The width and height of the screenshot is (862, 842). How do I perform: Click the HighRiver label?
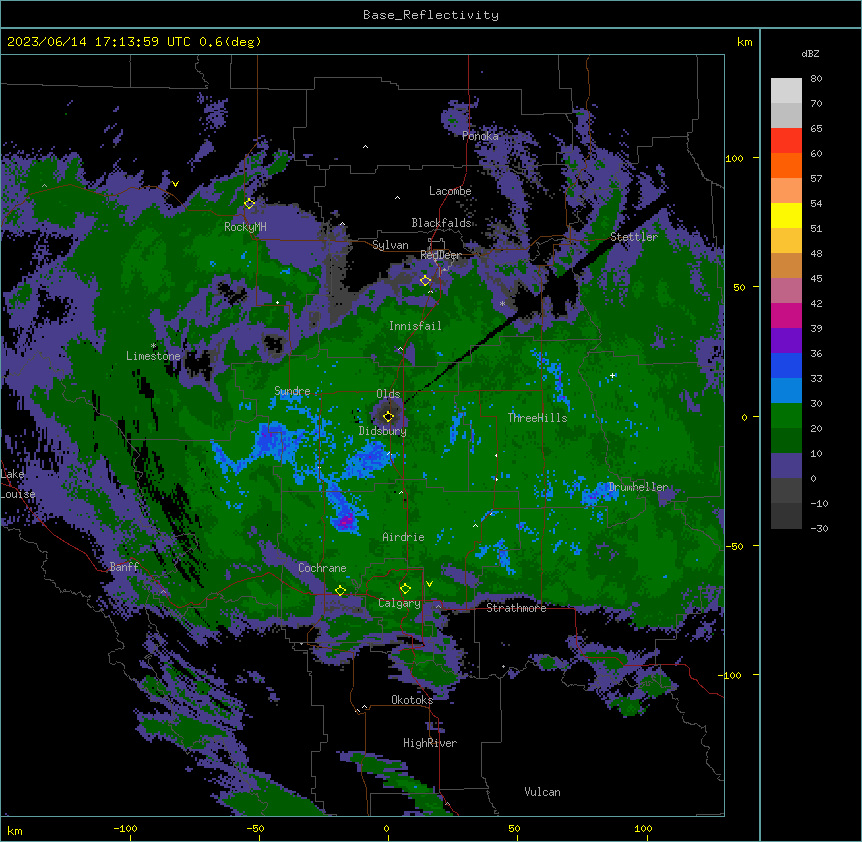[430, 743]
